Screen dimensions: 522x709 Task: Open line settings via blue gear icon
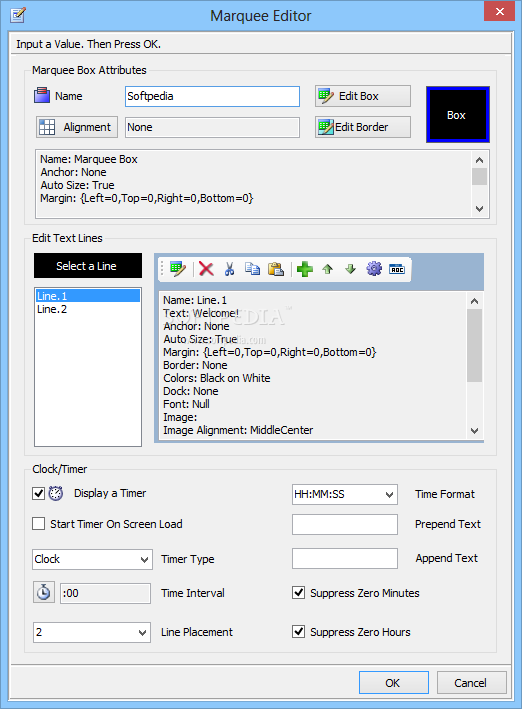[x=374, y=269]
